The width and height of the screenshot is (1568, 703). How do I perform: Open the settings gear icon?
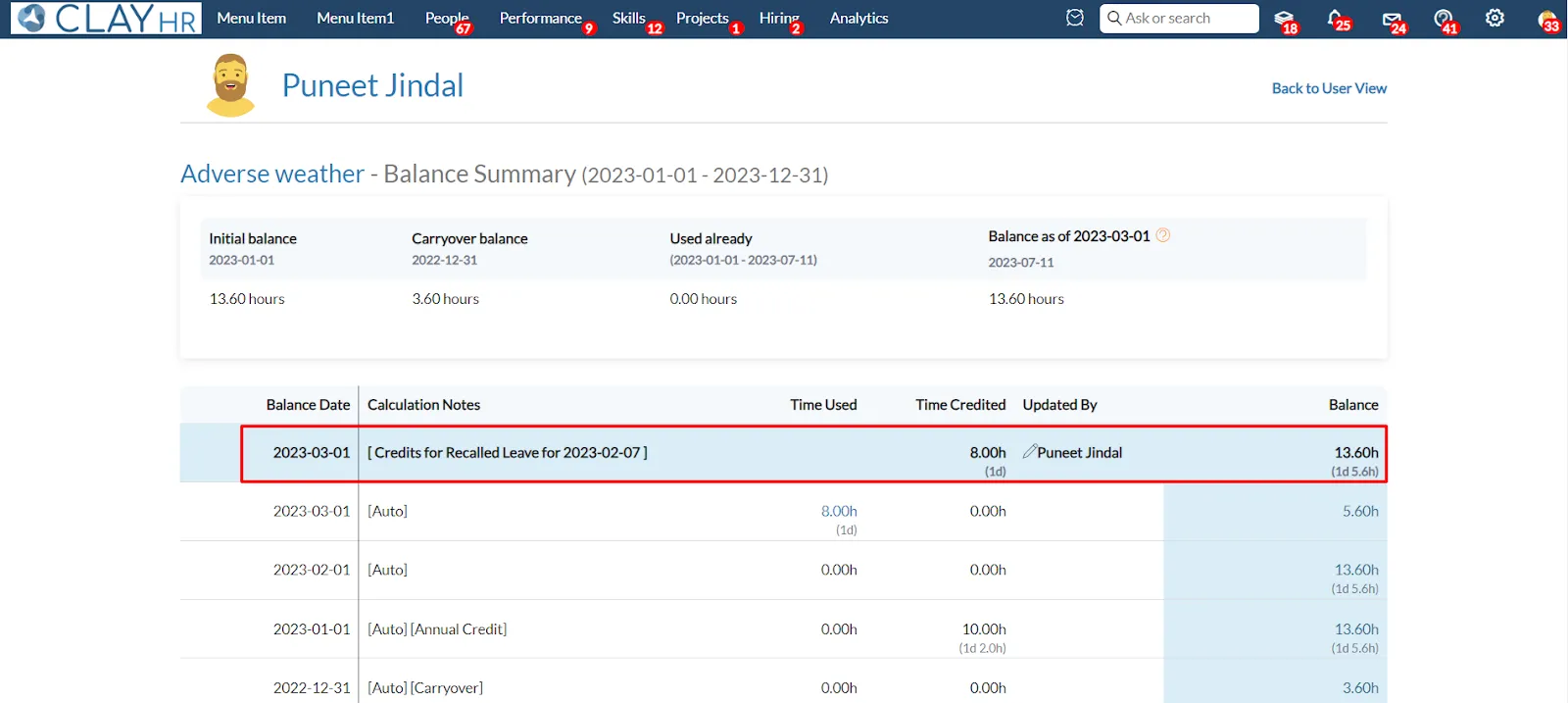tap(1494, 18)
